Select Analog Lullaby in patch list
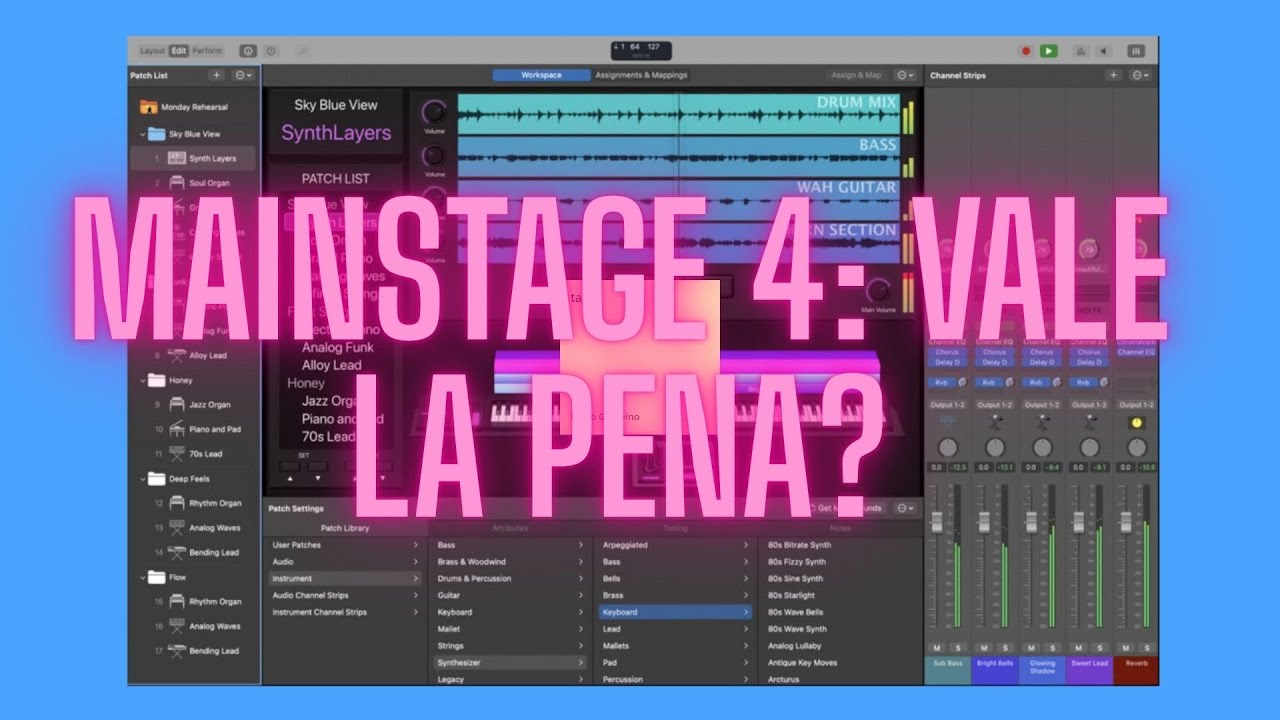Viewport: 1280px width, 720px height. pyautogui.click(x=795, y=645)
